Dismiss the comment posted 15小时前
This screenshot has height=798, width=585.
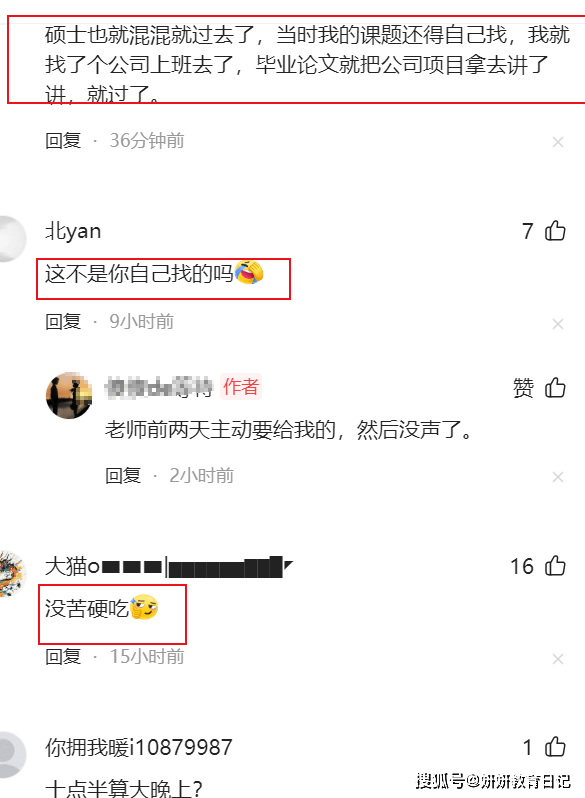558,659
